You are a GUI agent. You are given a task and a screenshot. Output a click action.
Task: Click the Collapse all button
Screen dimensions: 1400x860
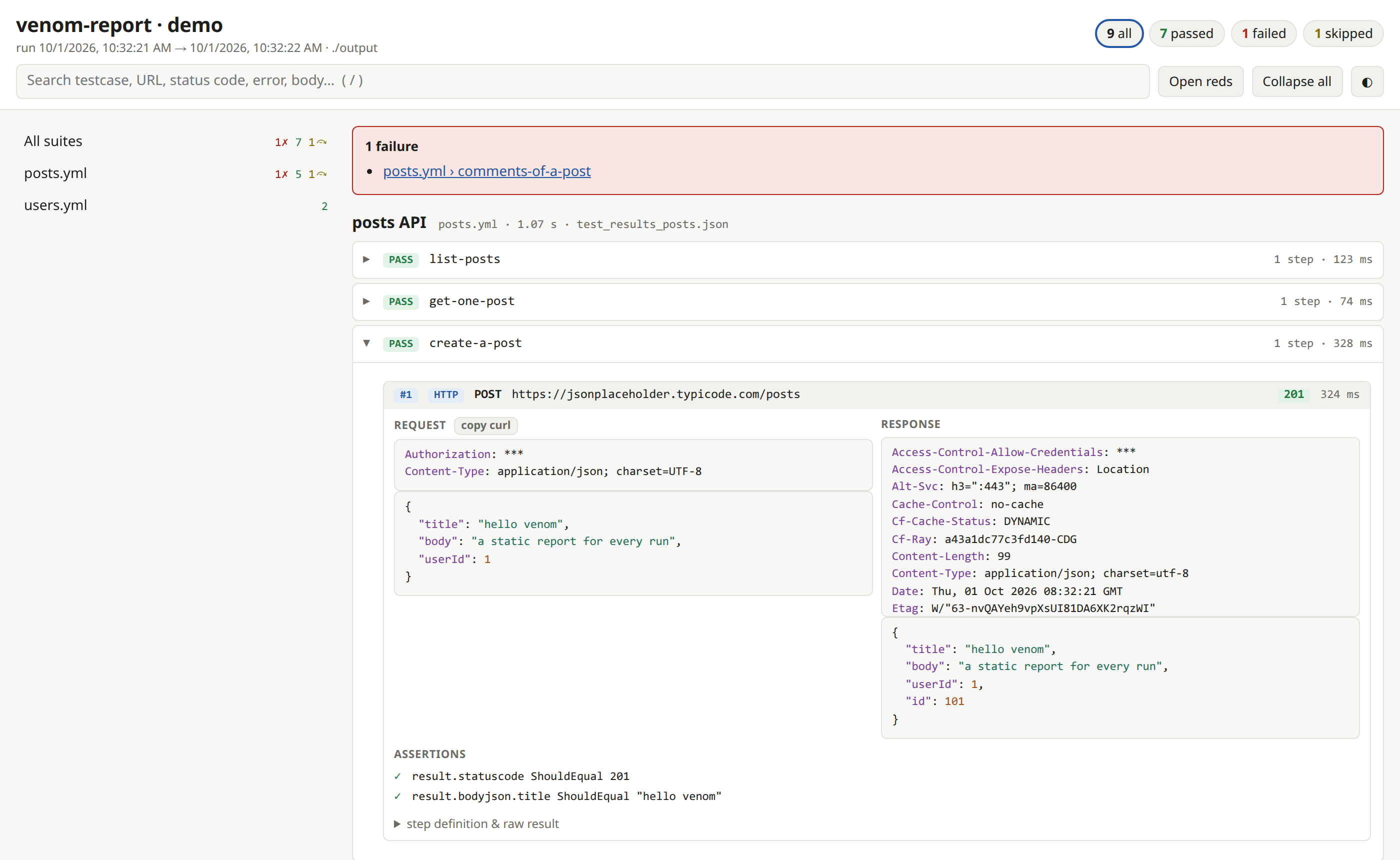pyautogui.click(x=1296, y=82)
